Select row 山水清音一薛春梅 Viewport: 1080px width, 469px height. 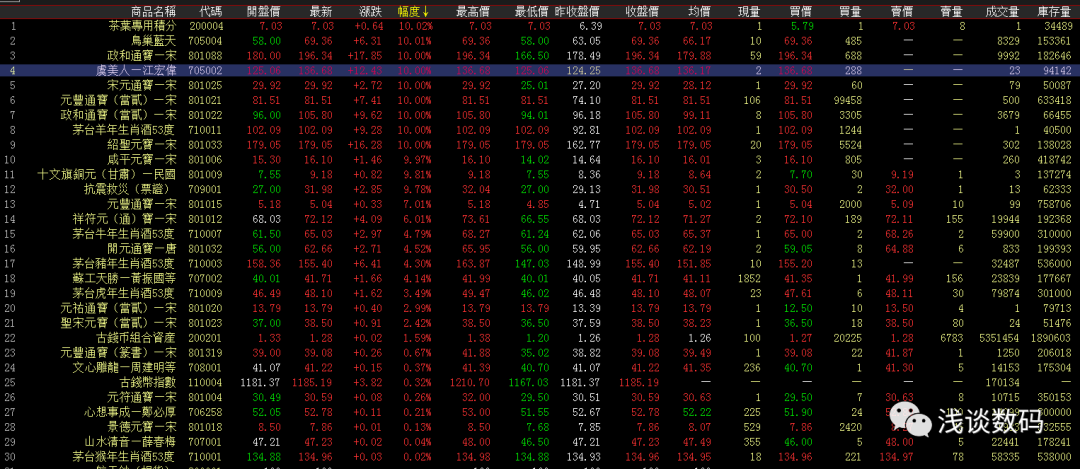click(x=540, y=441)
